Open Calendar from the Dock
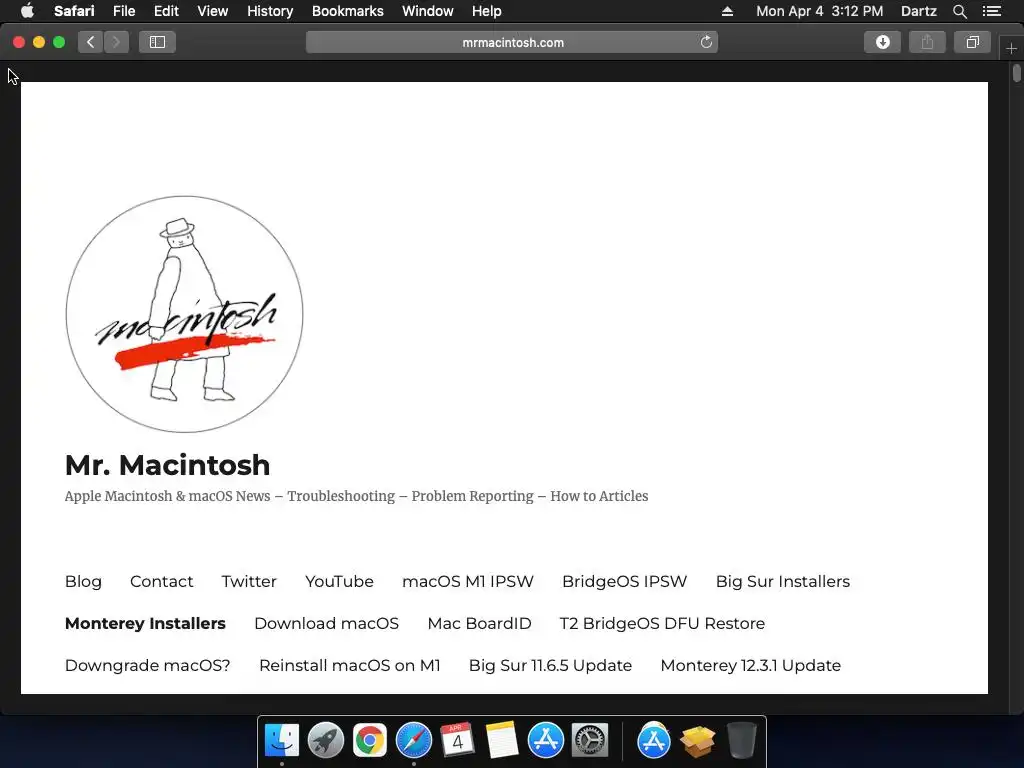Viewport: 1024px width, 768px height. [457, 741]
